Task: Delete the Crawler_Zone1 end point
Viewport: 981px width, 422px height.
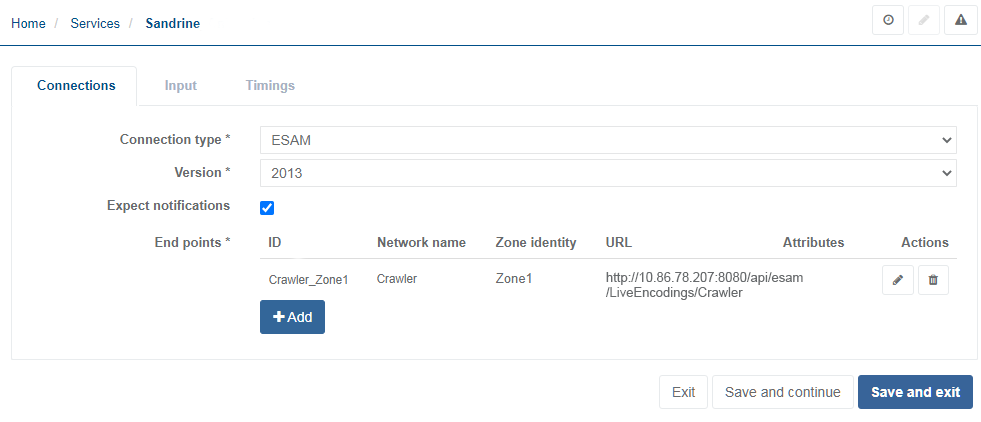Action: click(x=933, y=280)
